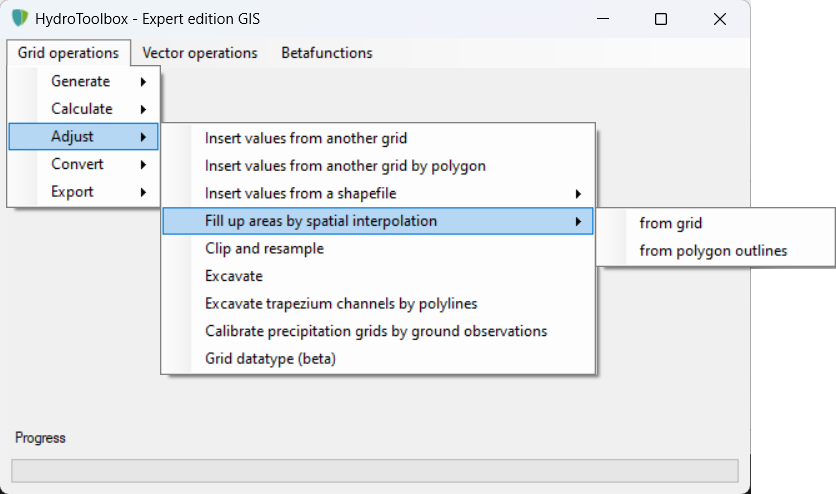This screenshot has width=836, height=494.
Task: Expand the Generate submenu
Action: coord(82,82)
